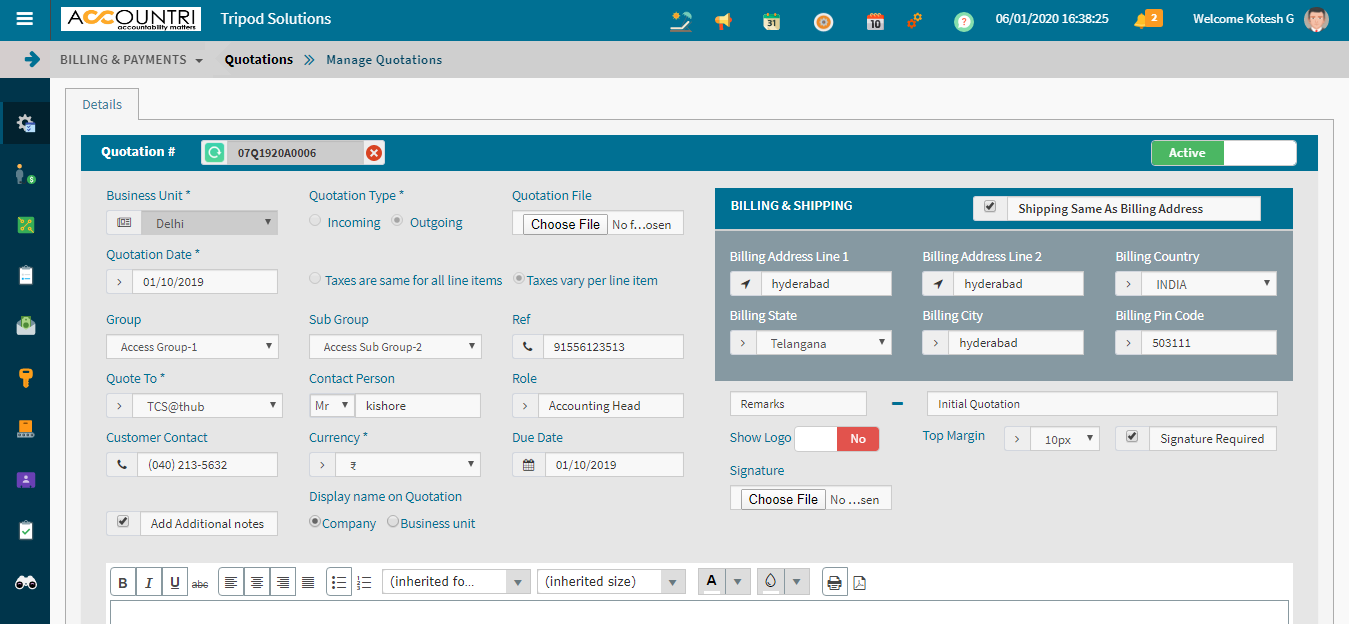Screen dimensions: 1349x624
Task: Open the orange gears settings icon
Action: pos(914,20)
